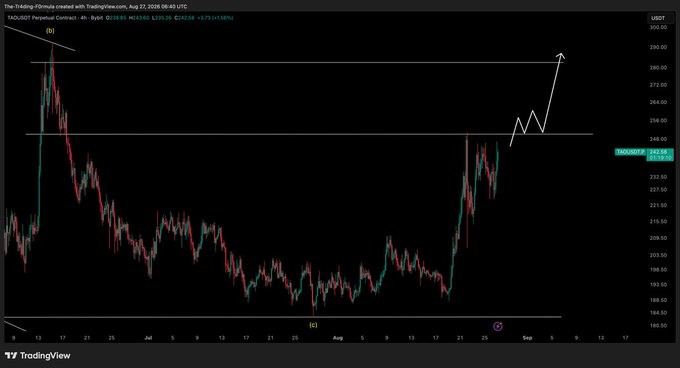Click the 232.50 price axis label
Viewport: 680px width, 368px height.
(658, 177)
